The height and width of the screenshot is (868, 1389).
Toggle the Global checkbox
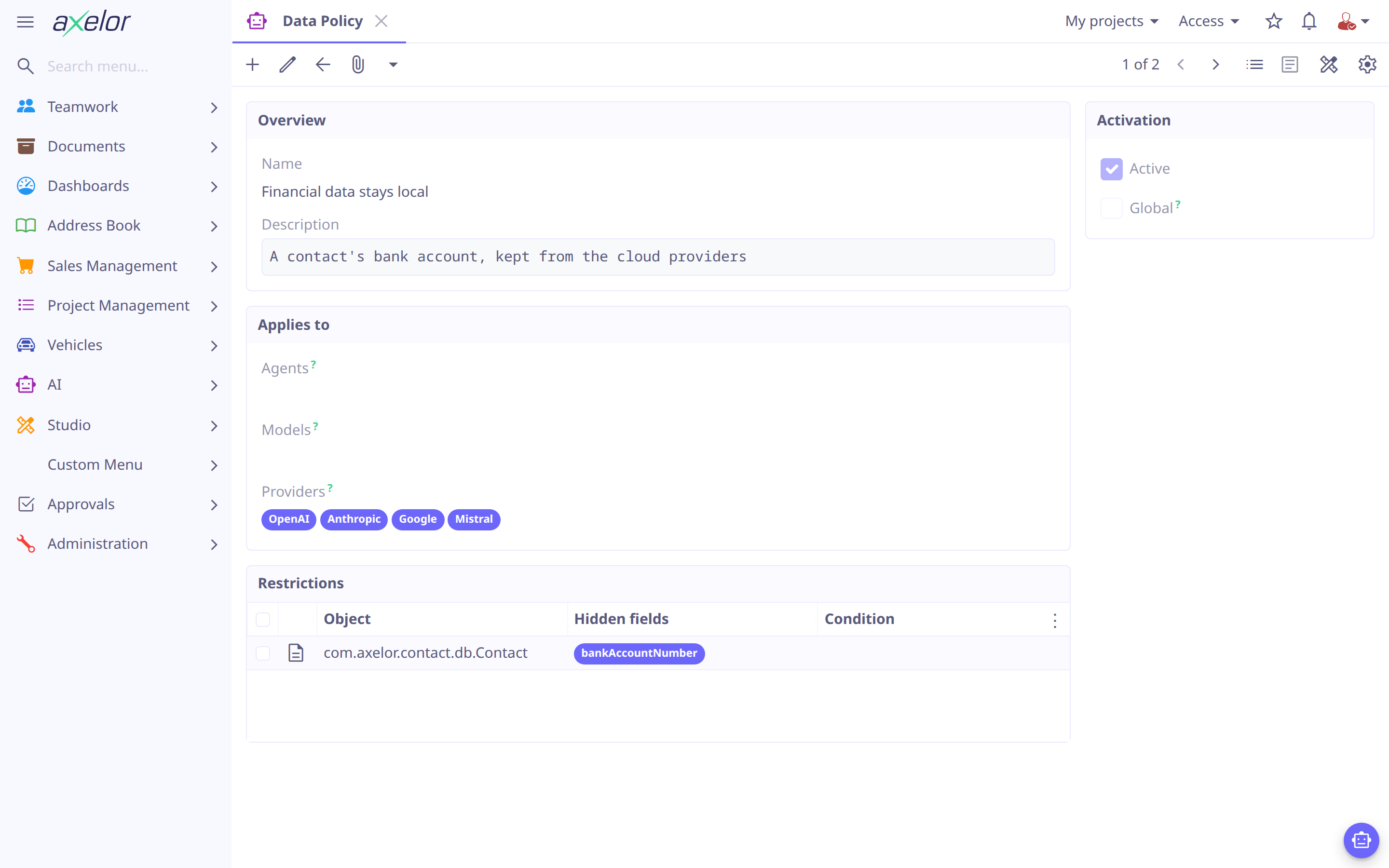(x=1112, y=208)
